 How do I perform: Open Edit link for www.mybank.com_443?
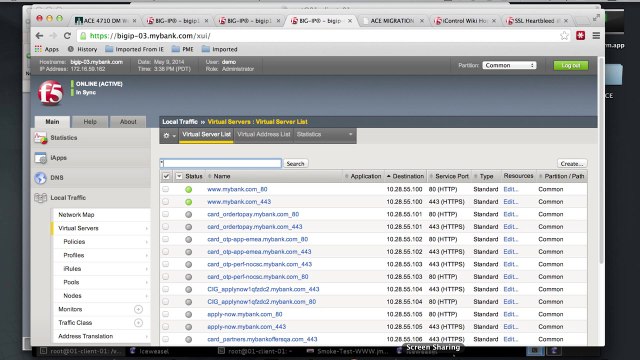pos(510,202)
